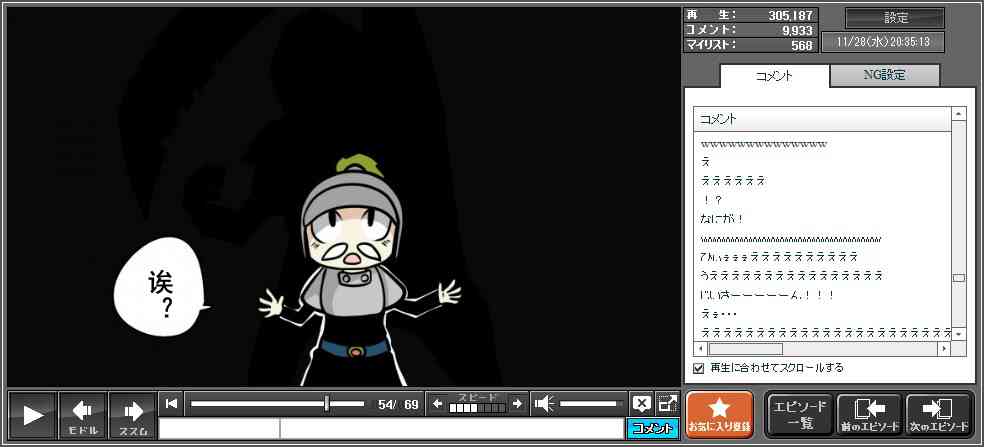Hide comments with the X icon
The image size is (984, 447).
tap(642, 404)
